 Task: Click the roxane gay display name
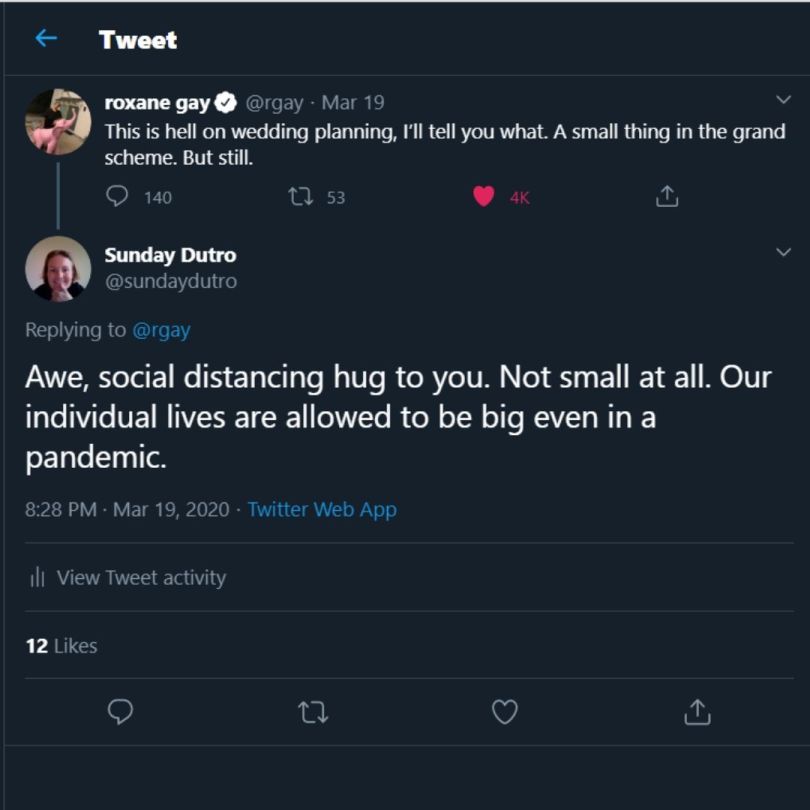point(157,102)
